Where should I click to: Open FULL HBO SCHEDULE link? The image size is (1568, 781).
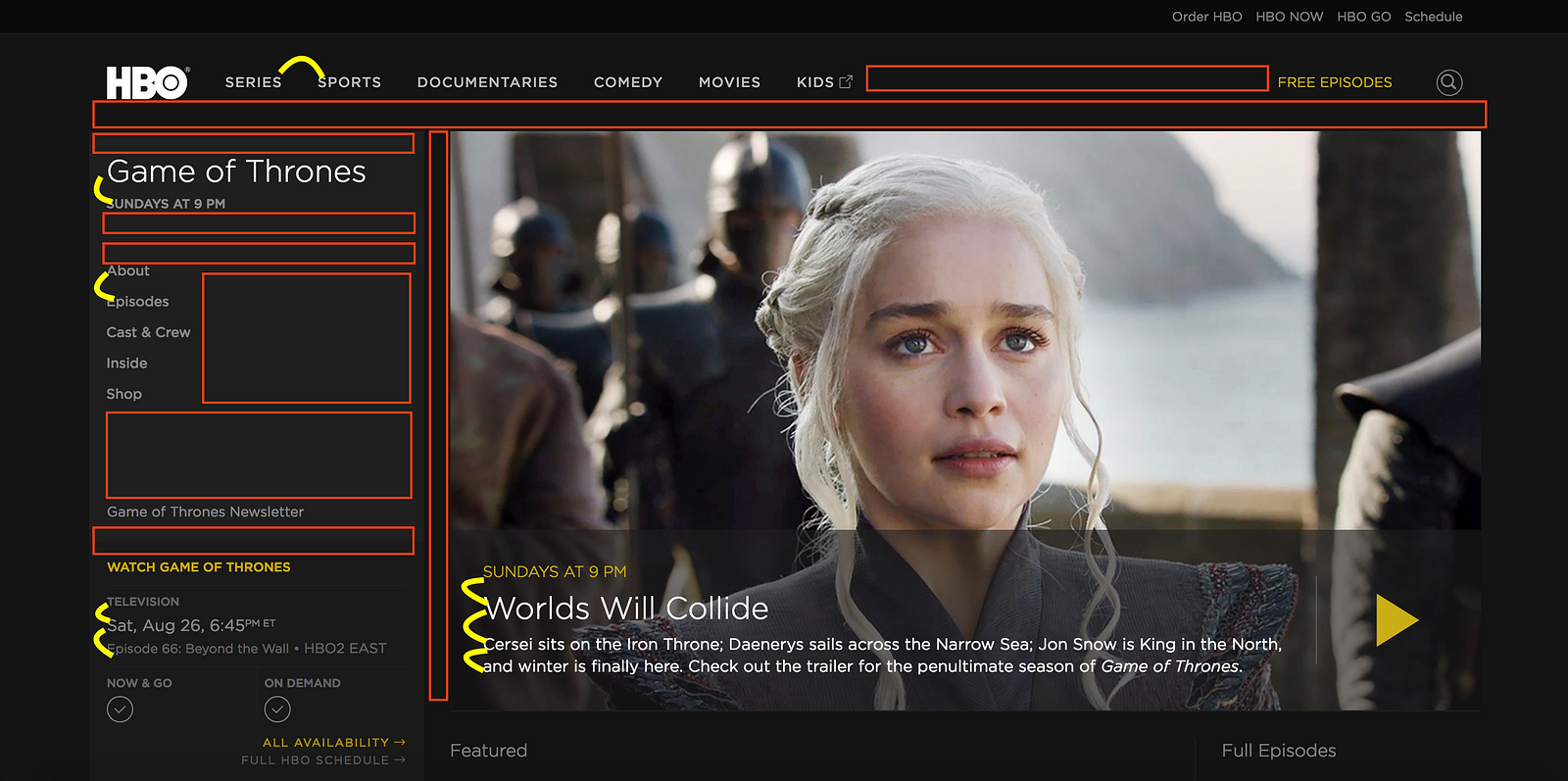323,760
